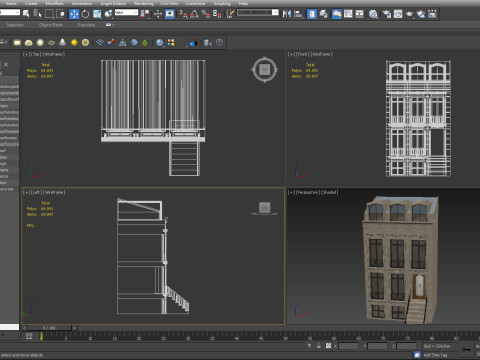Click the Align tool icon
Image resolution: width=480 pixels, height=360 pixels.
click(x=299, y=14)
